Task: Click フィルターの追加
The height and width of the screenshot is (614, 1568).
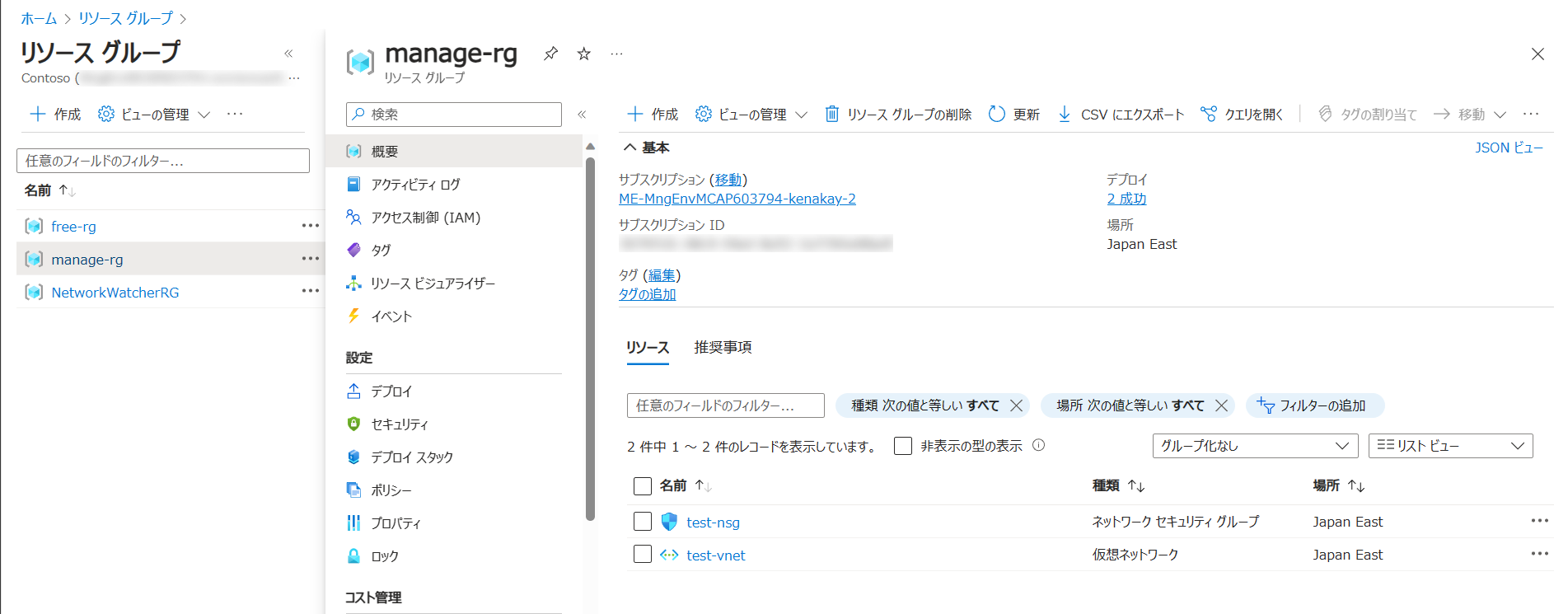Action: 1313,405
